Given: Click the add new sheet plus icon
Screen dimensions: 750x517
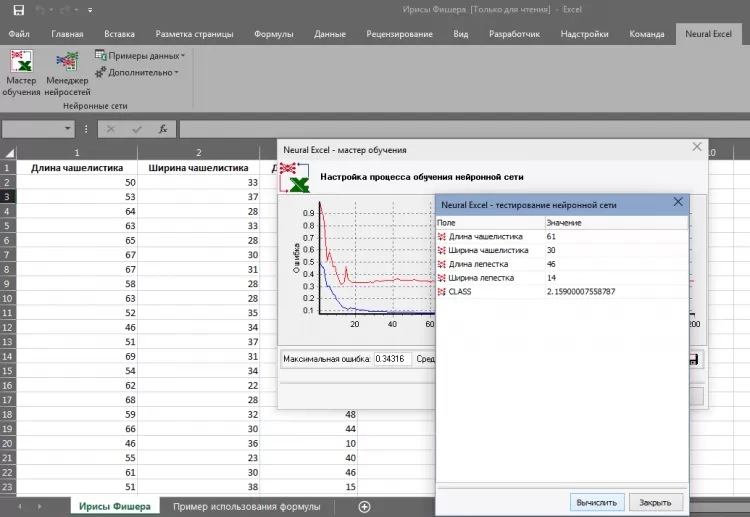Looking at the screenshot, I should [x=364, y=506].
